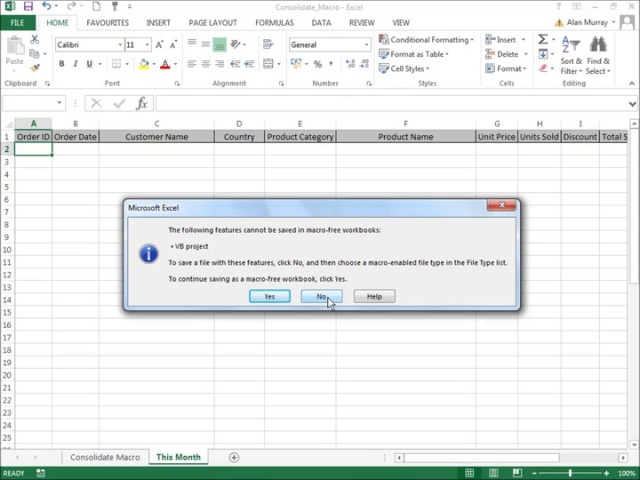This screenshot has width=640, height=480.
Task: Click the Save icon in the quick access toolbar
Action: [28, 7]
